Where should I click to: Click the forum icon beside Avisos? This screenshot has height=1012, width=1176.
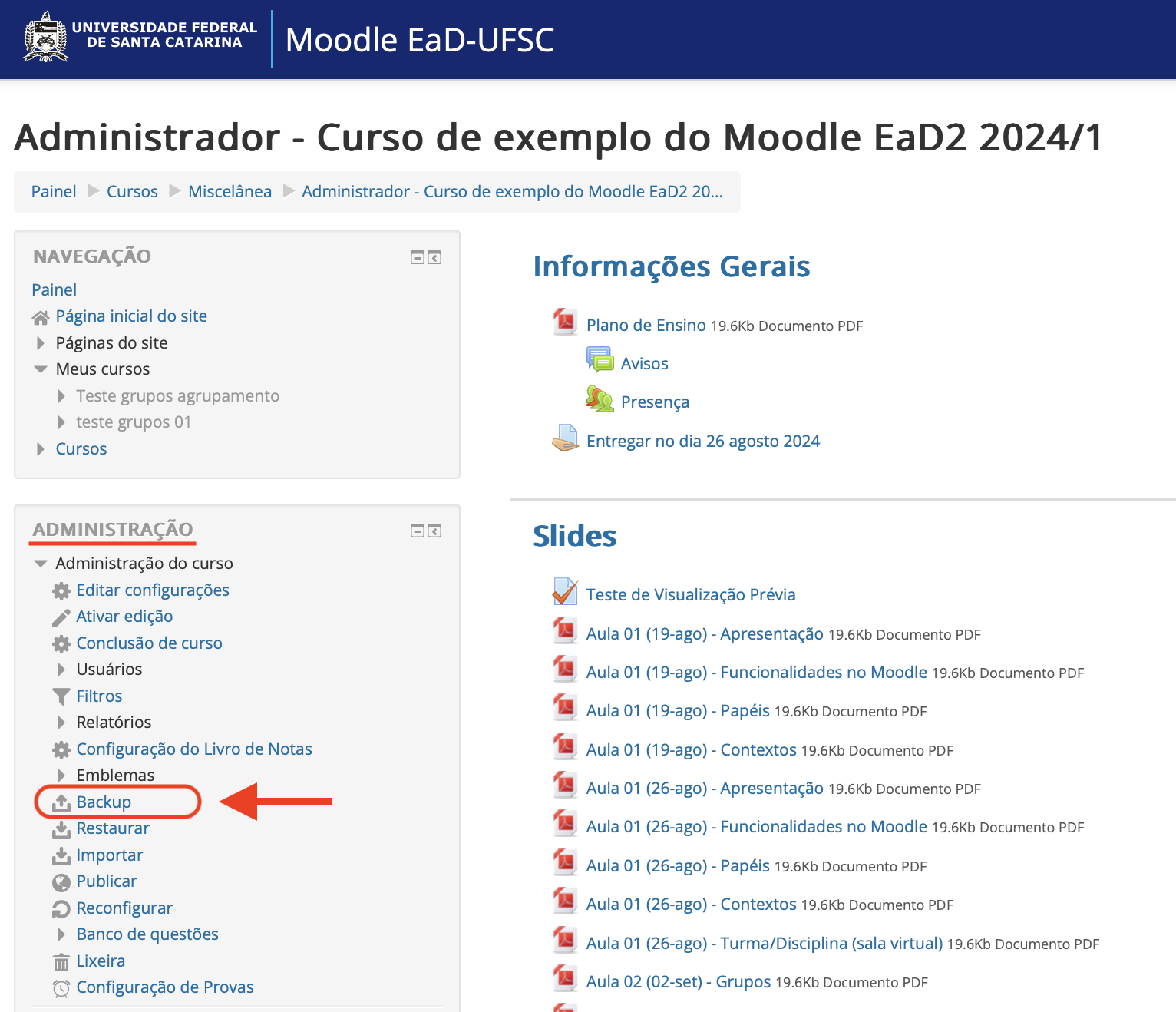(600, 359)
